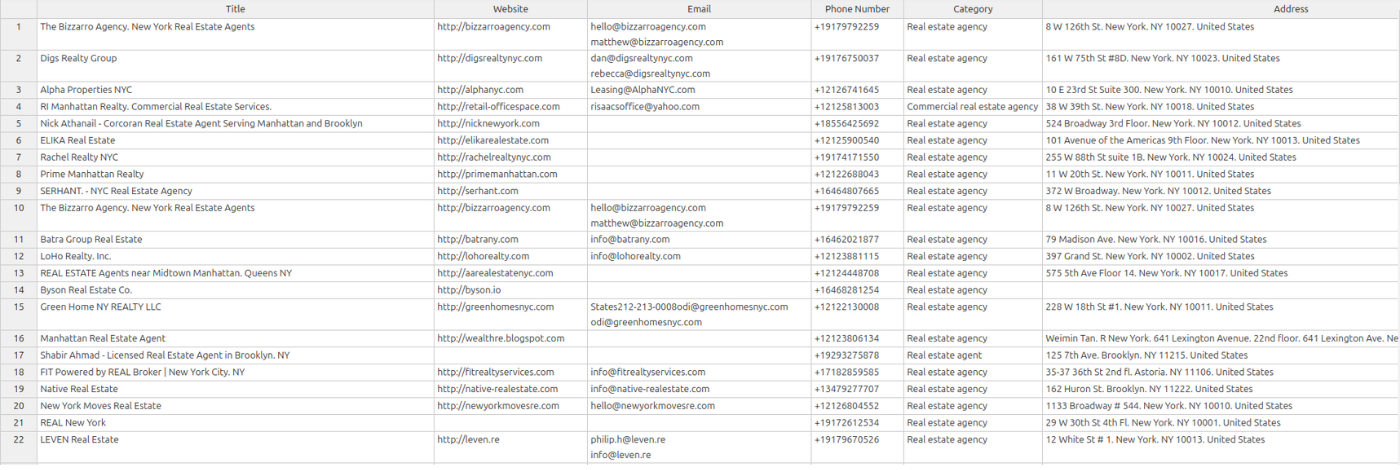
Task: Click the Email column header
Action: coord(698,8)
